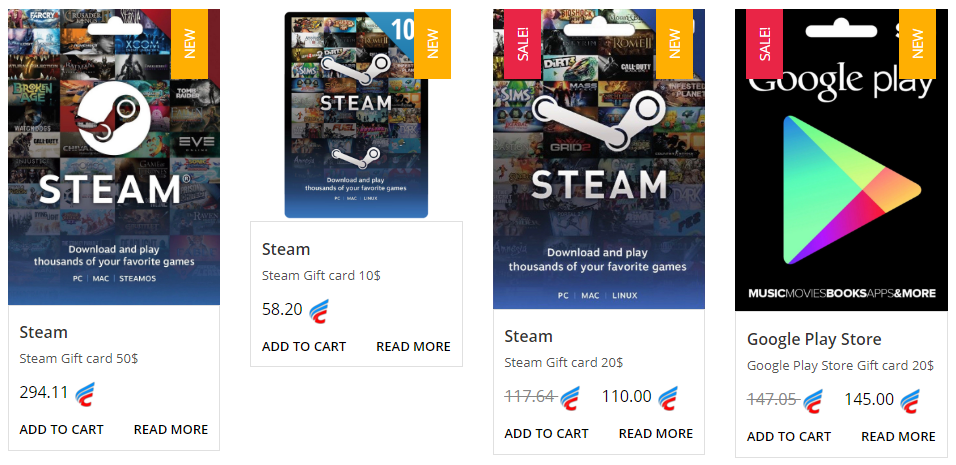
Task: Click the NEW badge on Steam 50$ card
Action: point(190,44)
